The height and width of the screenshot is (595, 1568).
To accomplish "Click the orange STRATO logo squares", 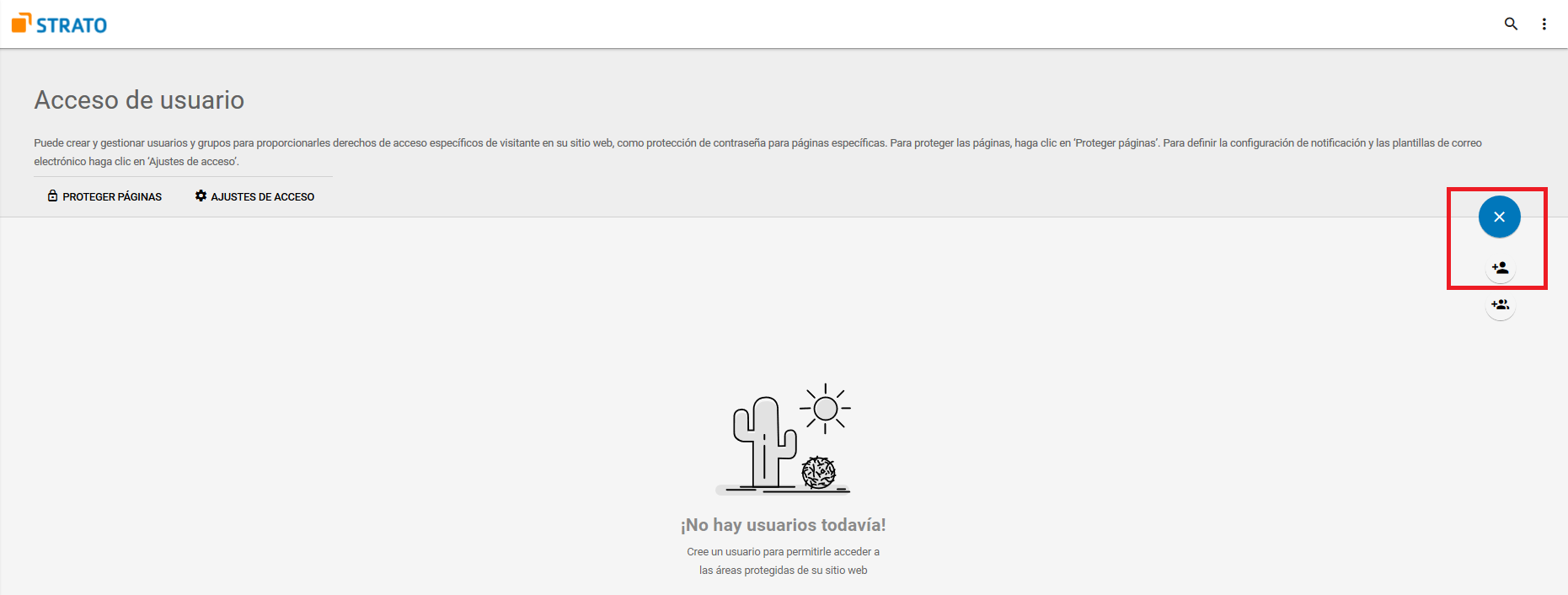I will 21,24.
